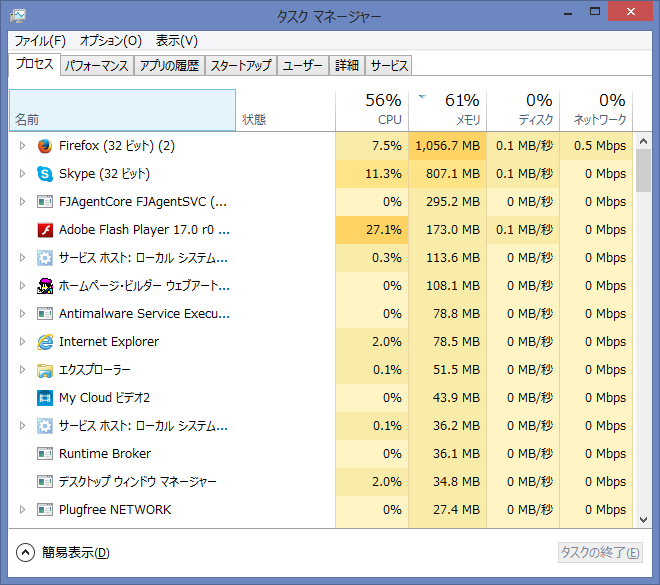Switch to the アプリの履歴 tab
Viewport: 660px width, 585px height.
(169, 66)
